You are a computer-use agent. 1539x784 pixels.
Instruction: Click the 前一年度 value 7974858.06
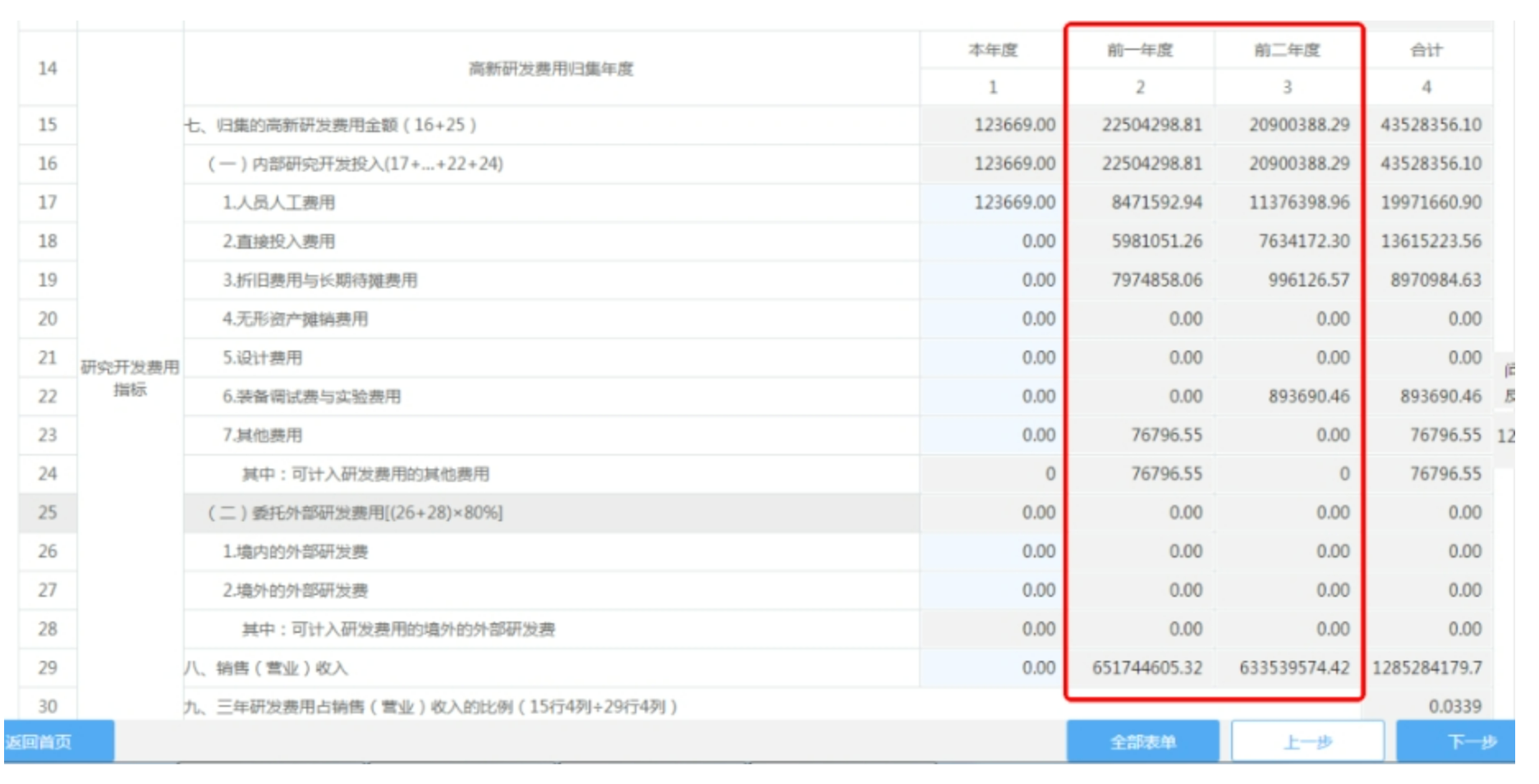click(1156, 280)
